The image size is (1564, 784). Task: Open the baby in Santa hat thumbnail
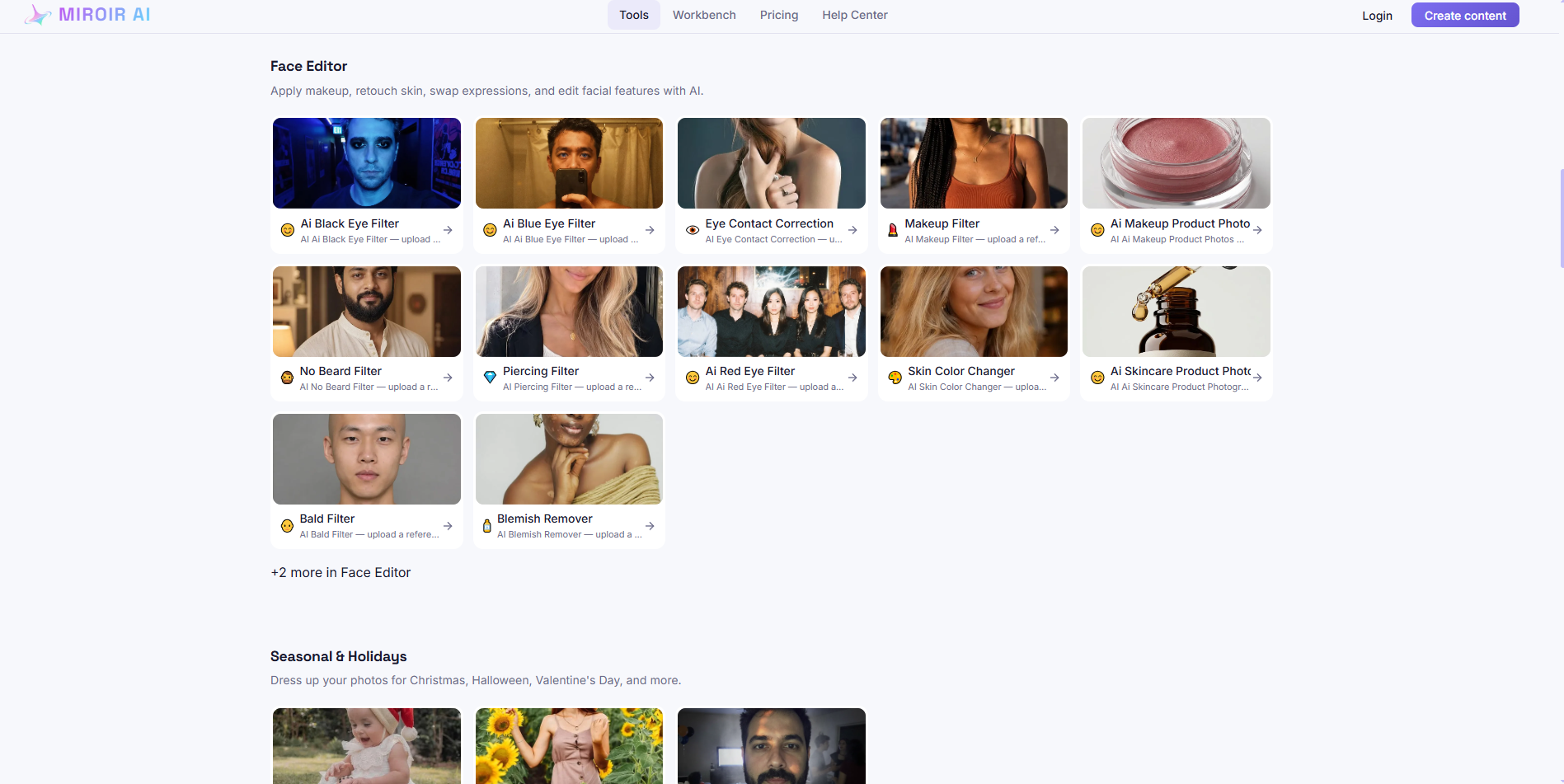click(367, 746)
